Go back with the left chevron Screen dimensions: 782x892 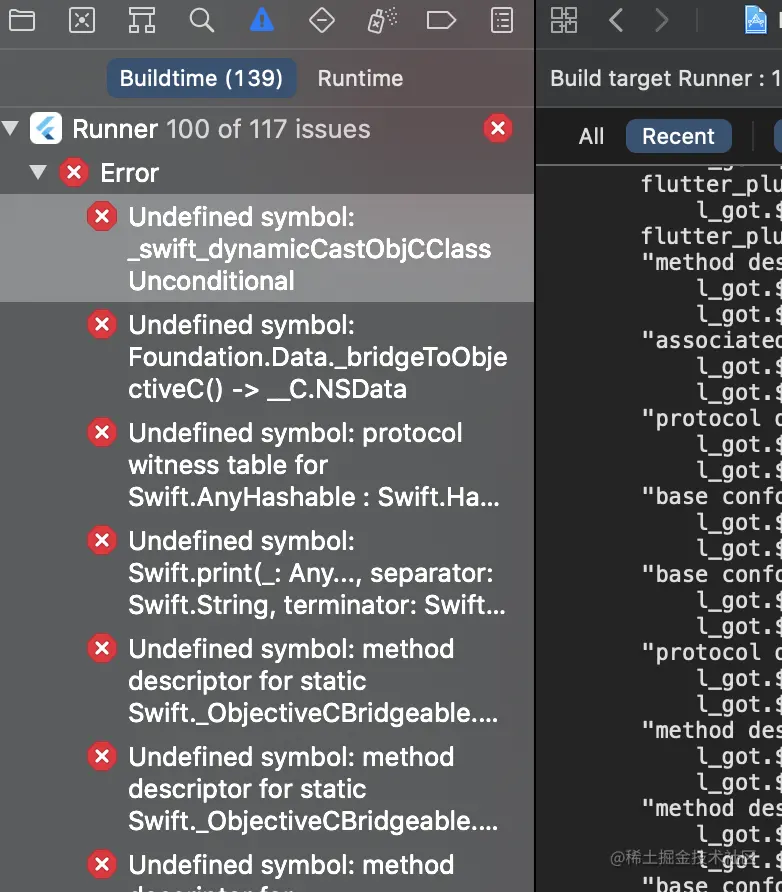[x=616, y=19]
